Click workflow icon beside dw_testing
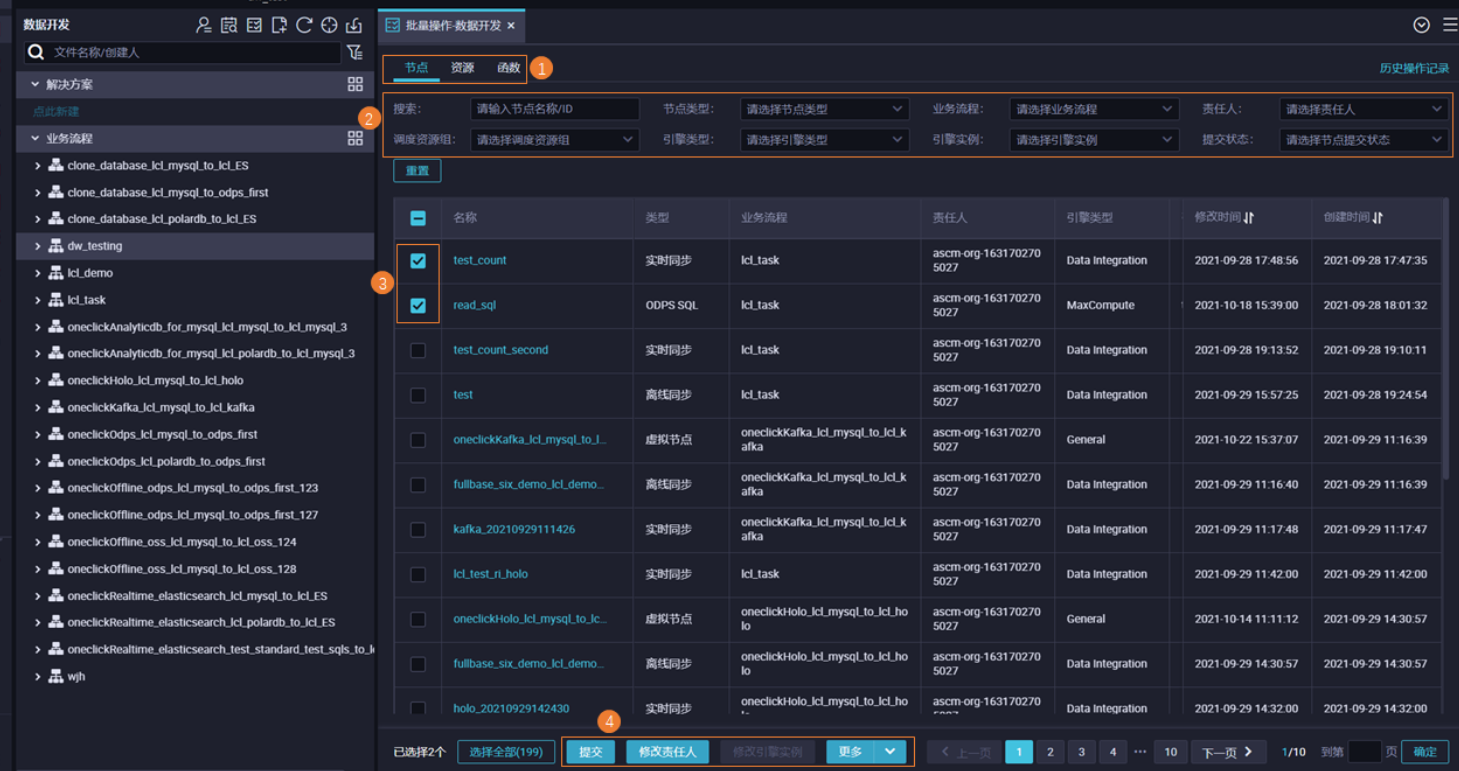 pos(56,246)
